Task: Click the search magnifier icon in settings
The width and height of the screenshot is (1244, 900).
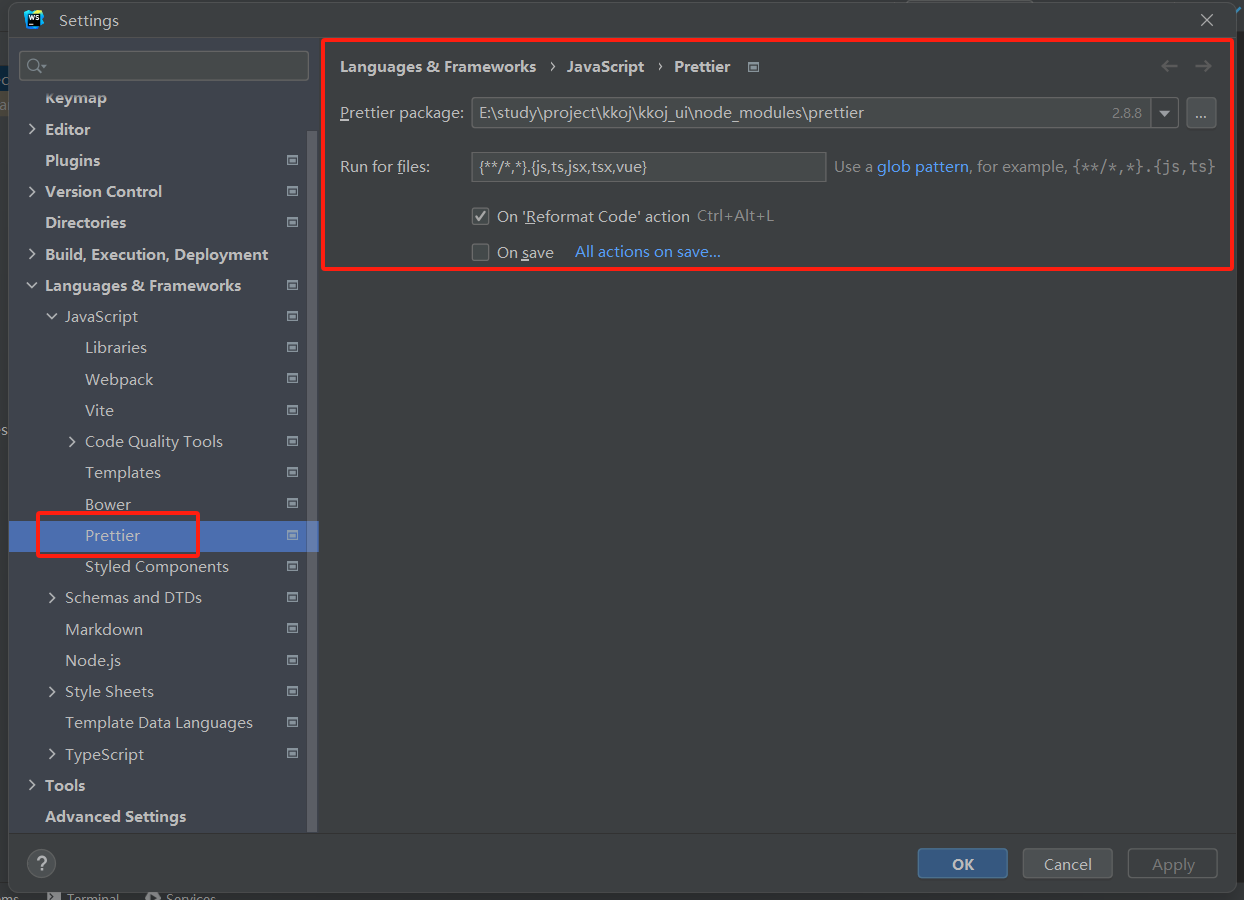Action: 36,66
